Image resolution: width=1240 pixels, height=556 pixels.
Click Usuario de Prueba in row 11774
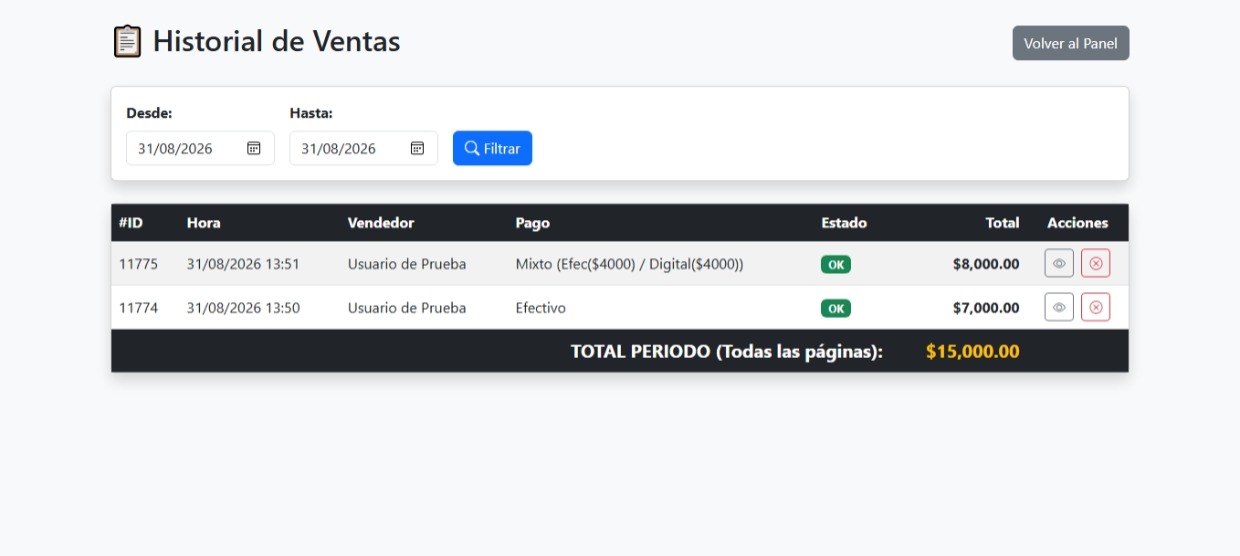(407, 308)
